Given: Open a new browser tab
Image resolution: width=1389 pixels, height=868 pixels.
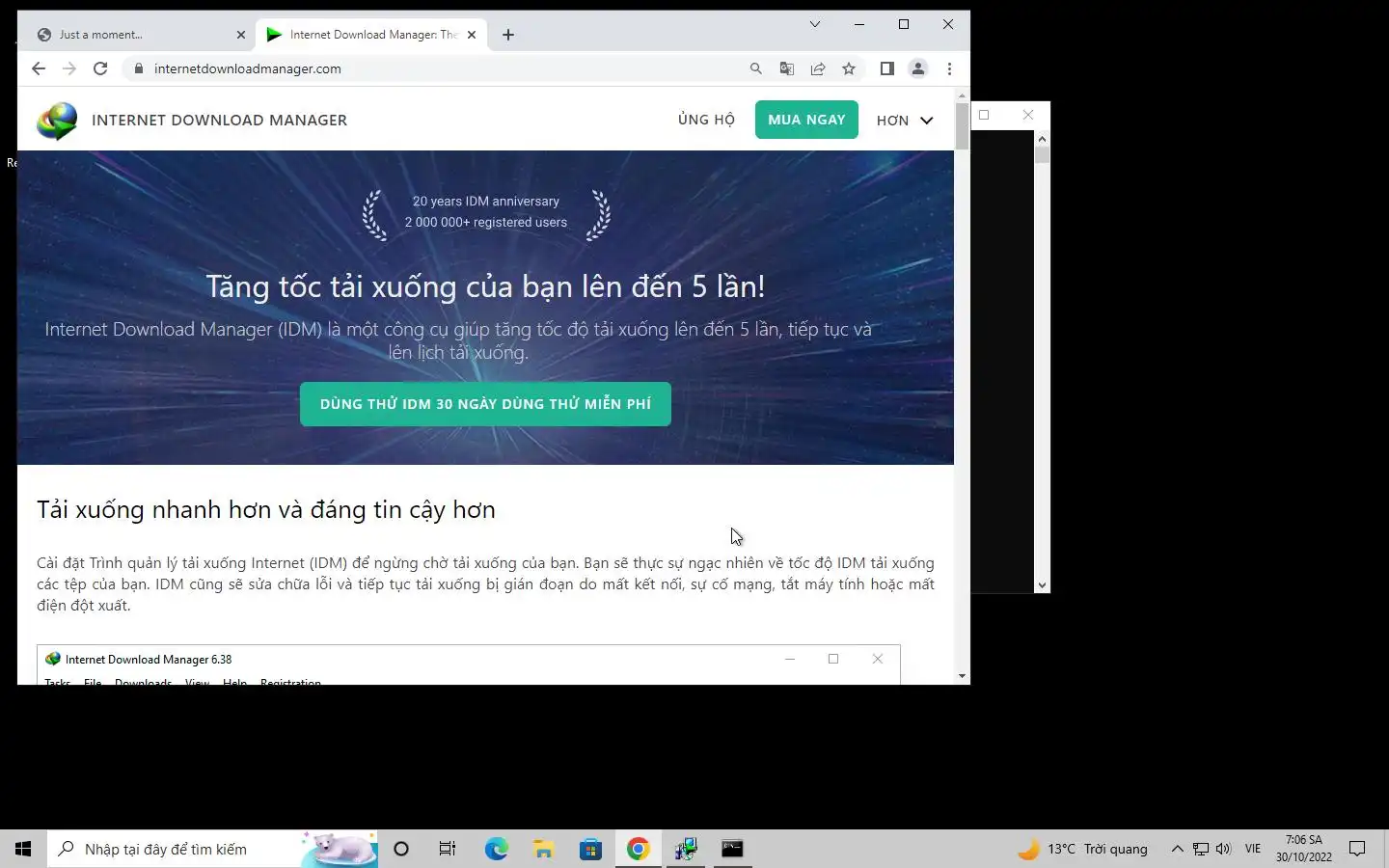Looking at the screenshot, I should click(508, 35).
